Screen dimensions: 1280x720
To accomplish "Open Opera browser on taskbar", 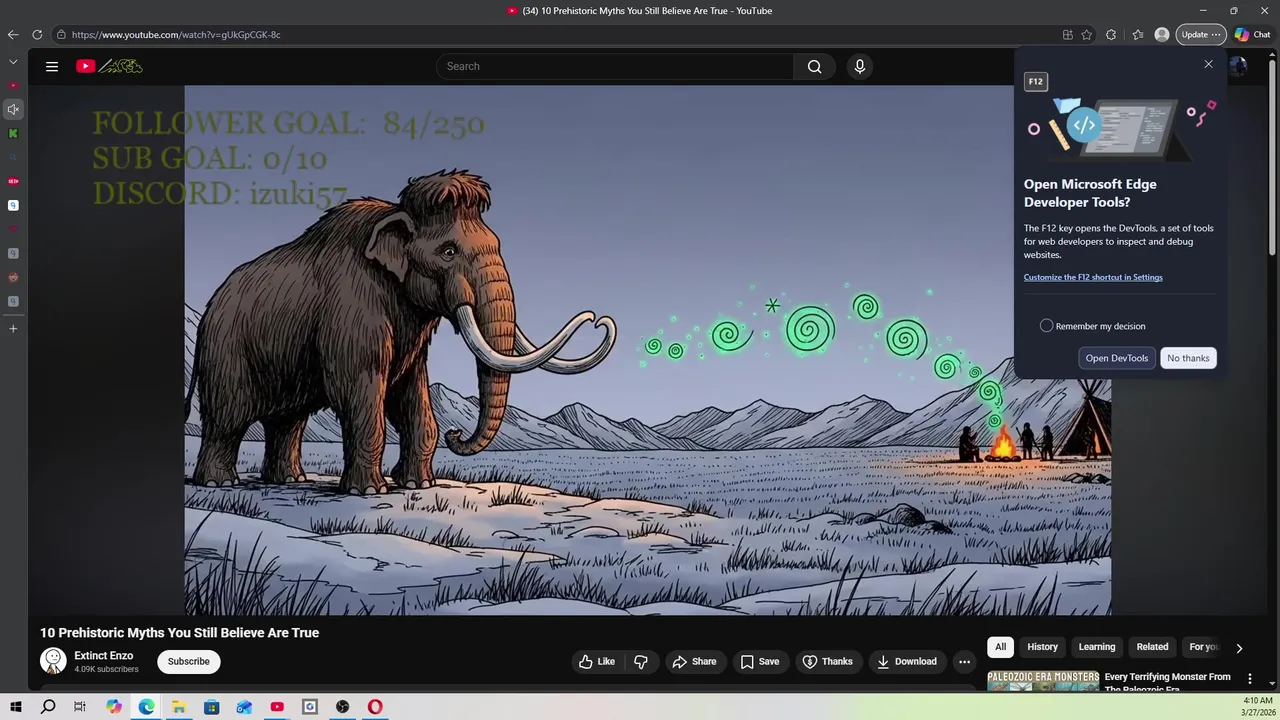I will [375, 707].
